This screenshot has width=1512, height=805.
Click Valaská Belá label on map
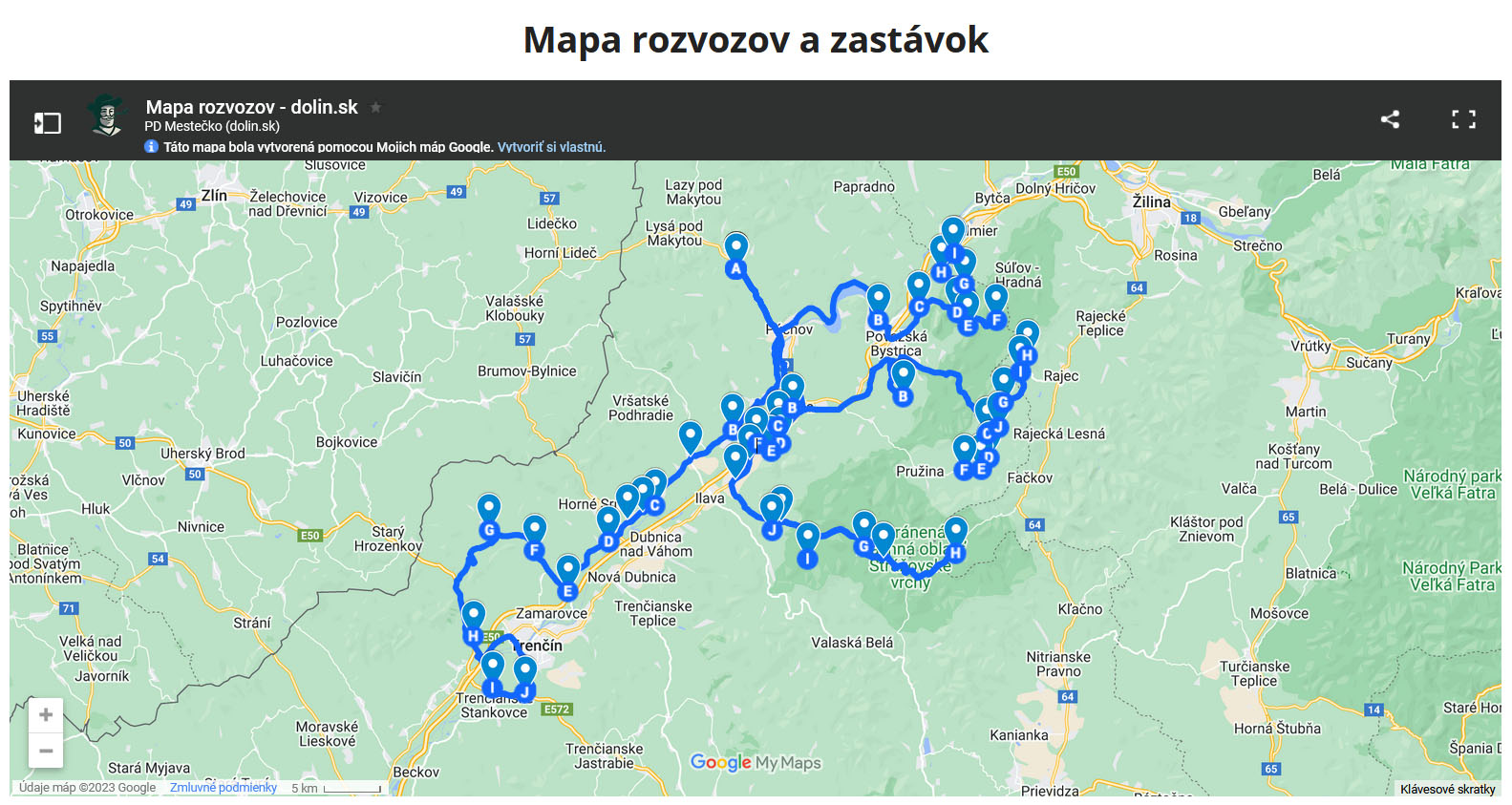pos(852,643)
